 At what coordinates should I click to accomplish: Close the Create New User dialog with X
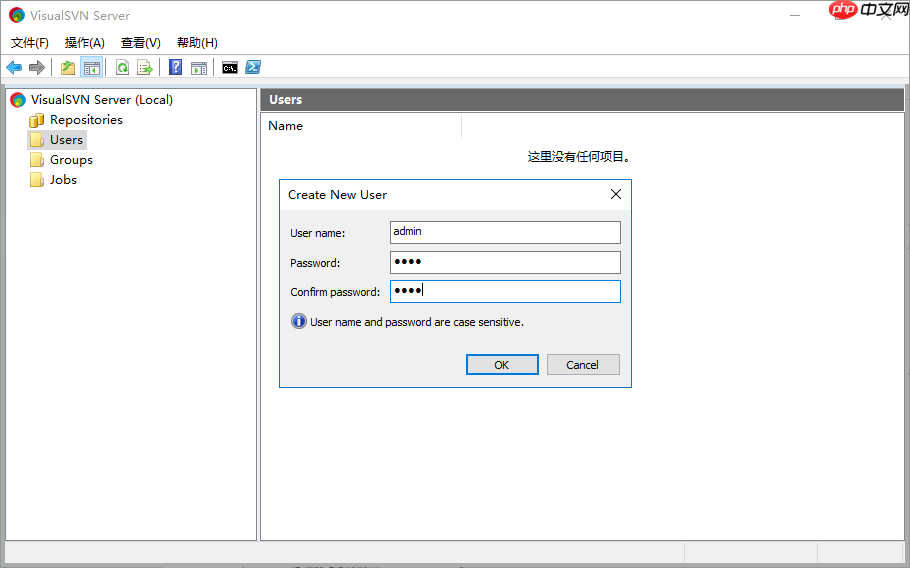tap(616, 194)
